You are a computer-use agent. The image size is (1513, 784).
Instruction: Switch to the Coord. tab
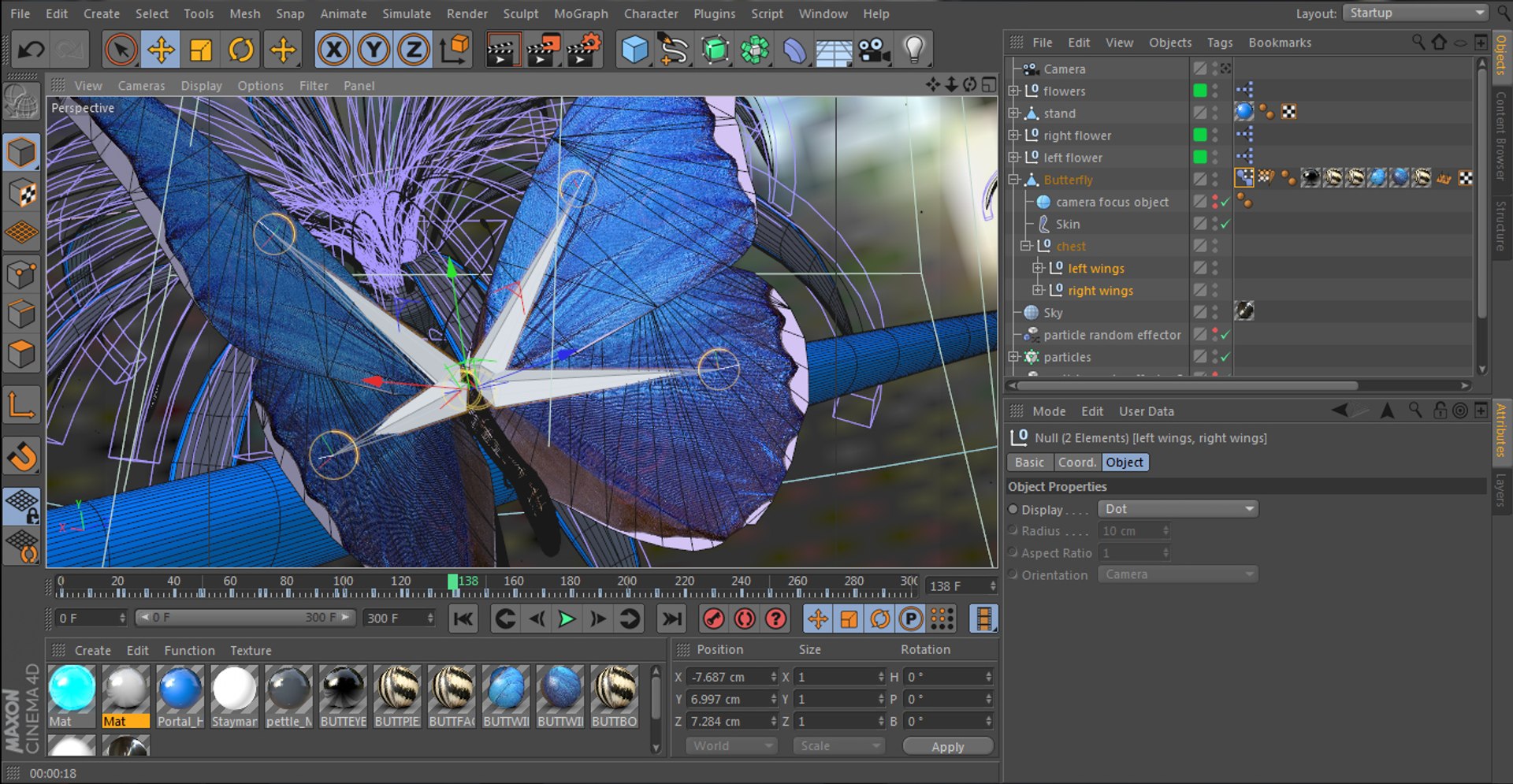1076,463
